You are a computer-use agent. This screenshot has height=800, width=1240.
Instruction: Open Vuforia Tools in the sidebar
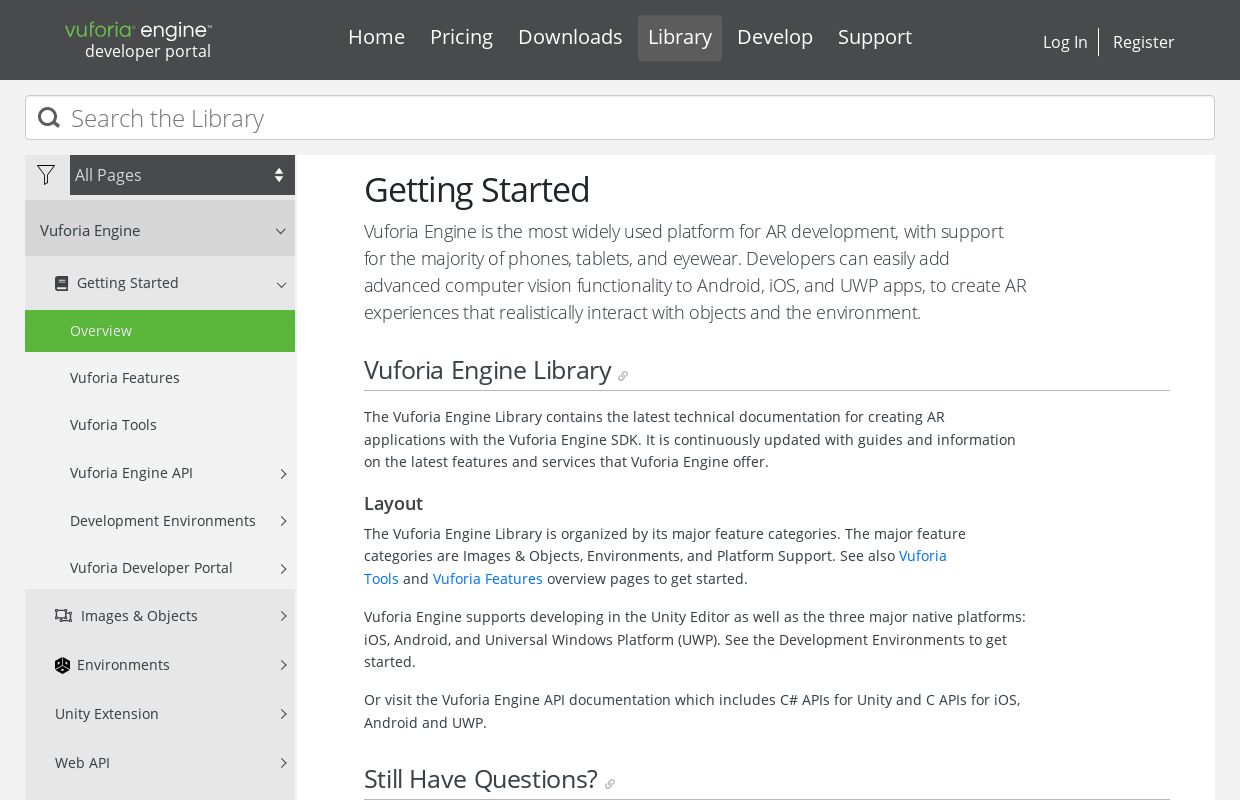(113, 425)
